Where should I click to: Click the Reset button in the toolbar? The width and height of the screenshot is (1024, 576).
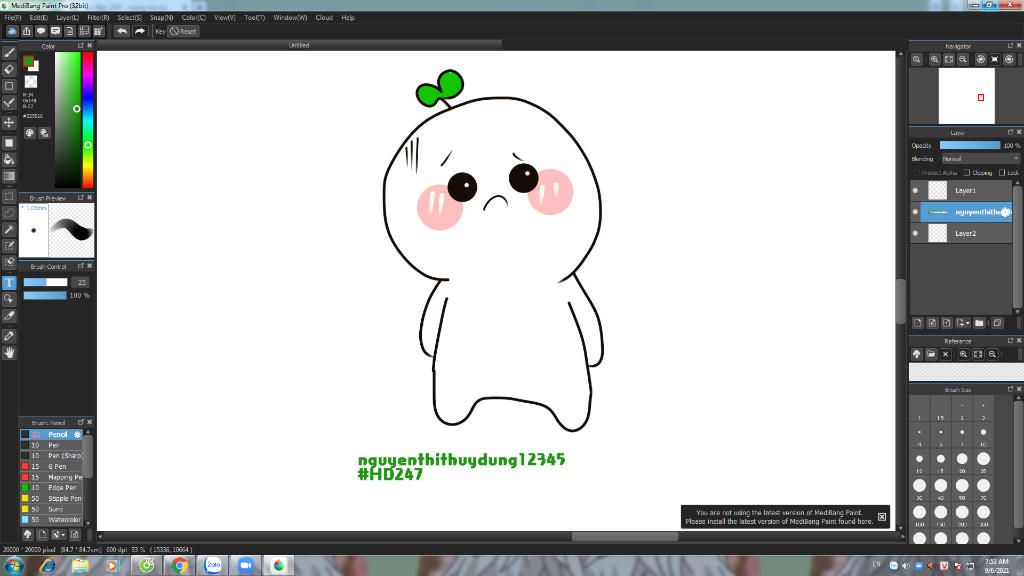(184, 31)
